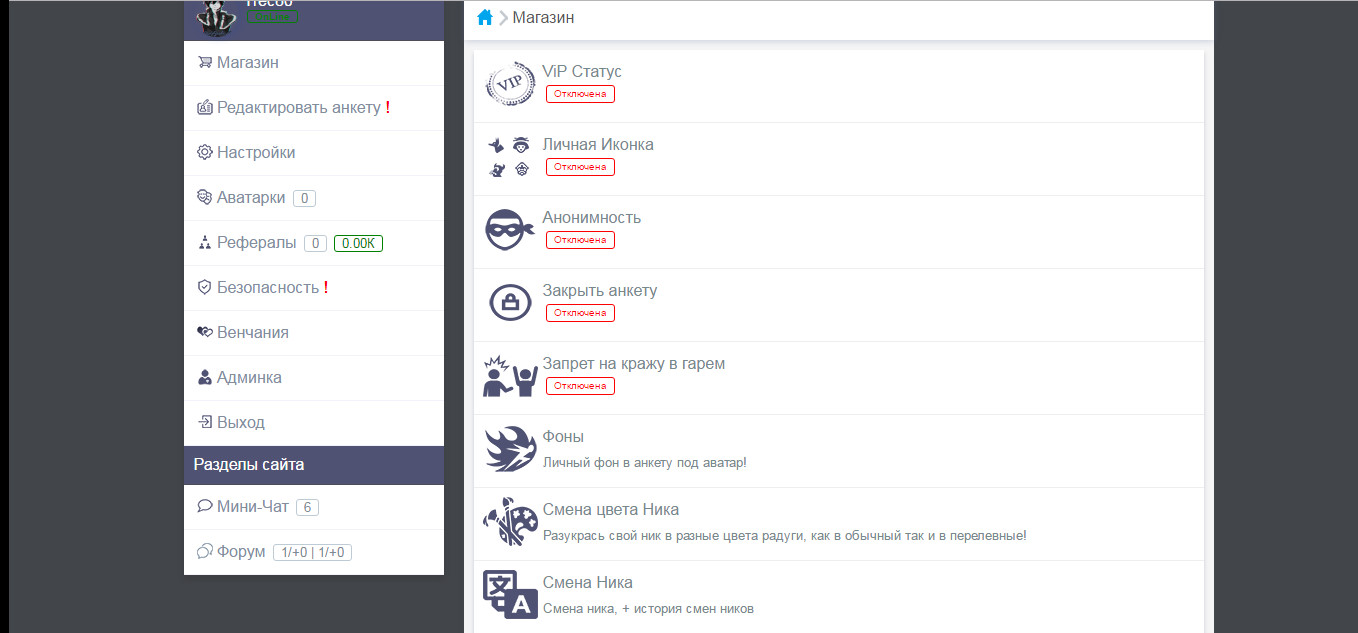Image resolution: width=1358 pixels, height=633 pixels.
Task: Click the Смена Ника translate icon
Action: coord(510,595)
